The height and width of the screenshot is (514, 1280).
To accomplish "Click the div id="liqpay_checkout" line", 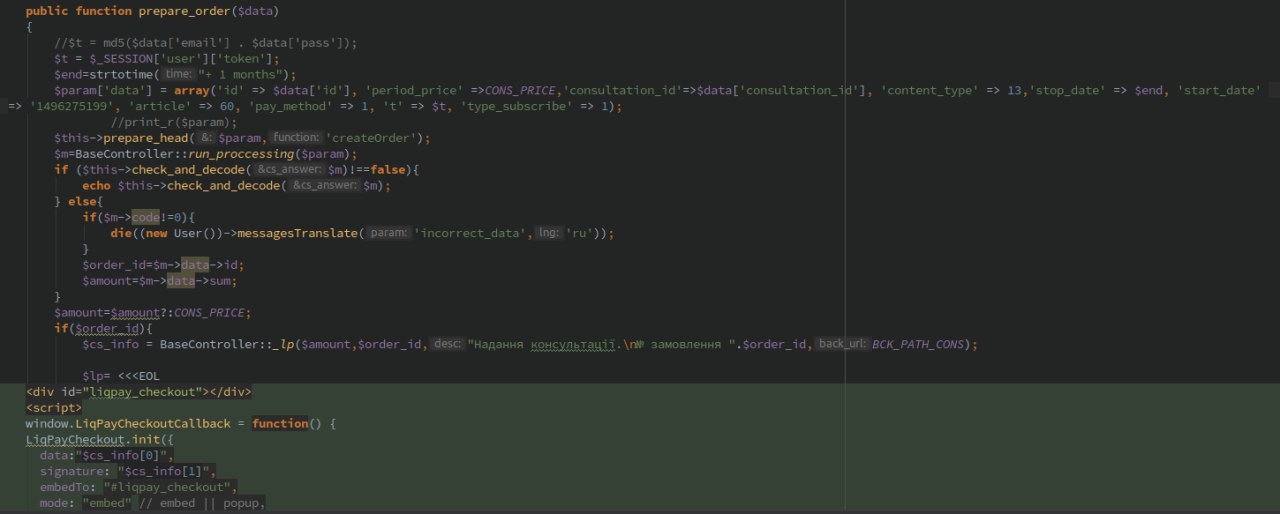I will coord(139,392).
